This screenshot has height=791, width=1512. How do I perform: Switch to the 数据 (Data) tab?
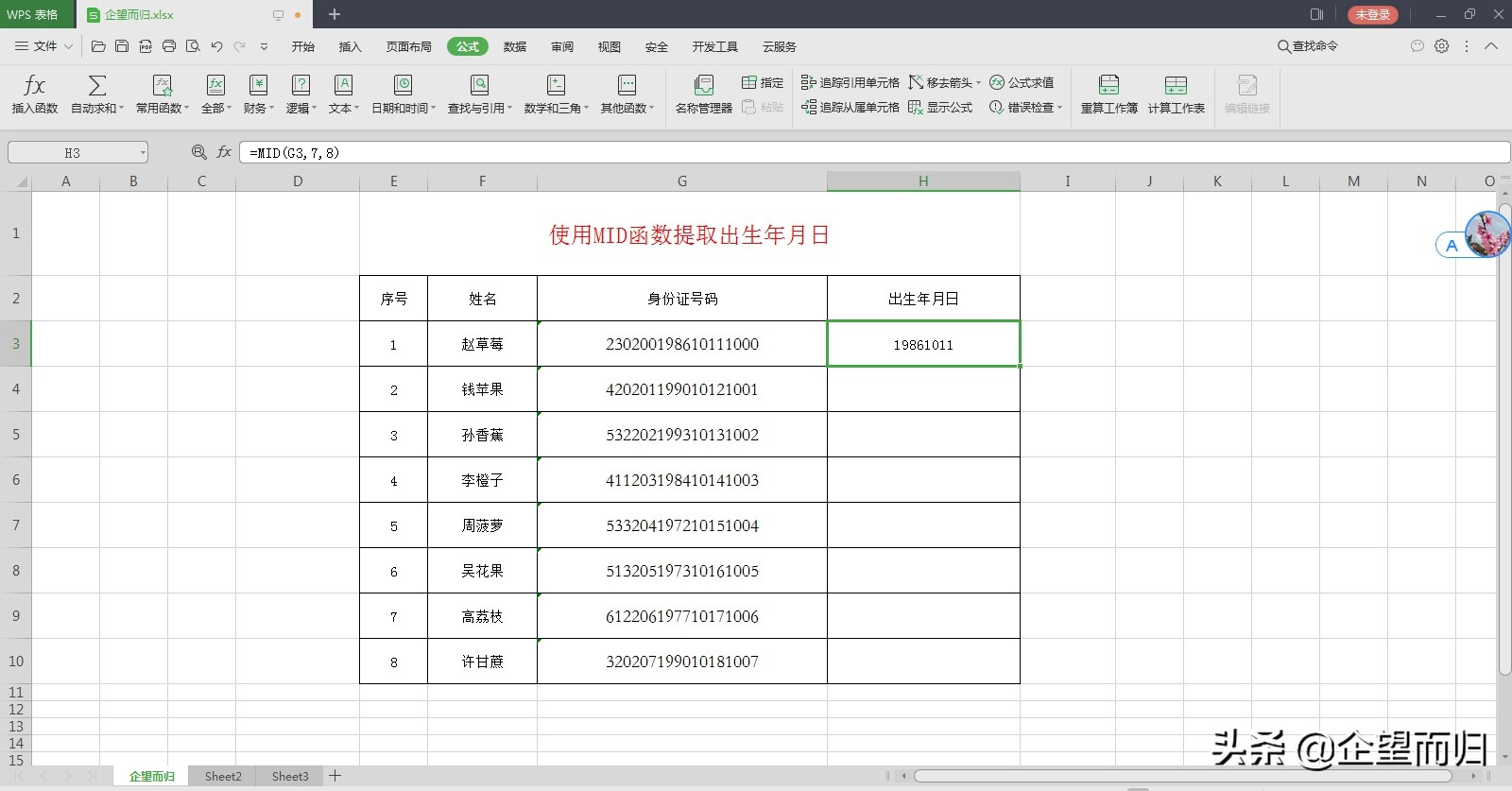514,46
